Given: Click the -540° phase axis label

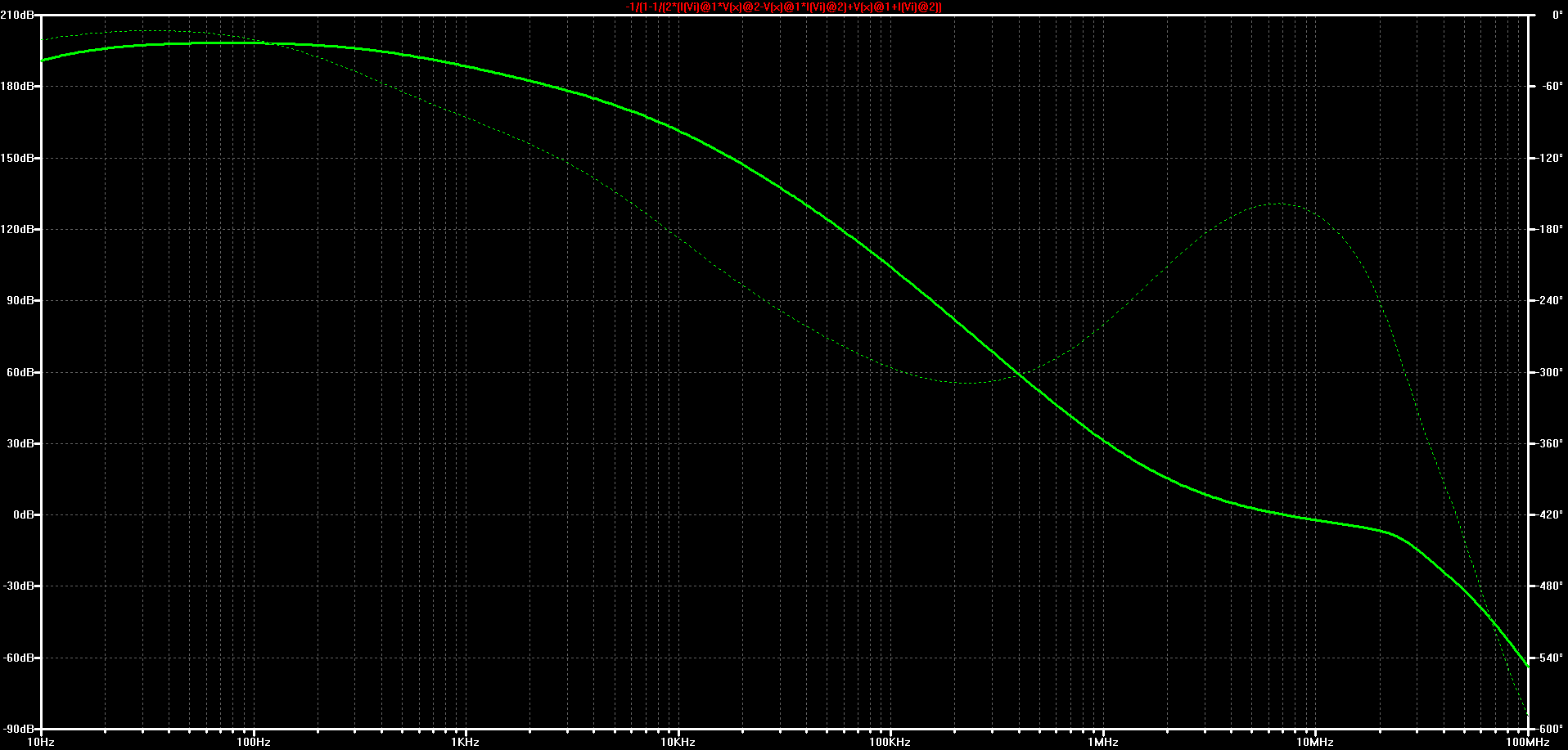Looking at the screenshot, I should (x=1549, y=658).
